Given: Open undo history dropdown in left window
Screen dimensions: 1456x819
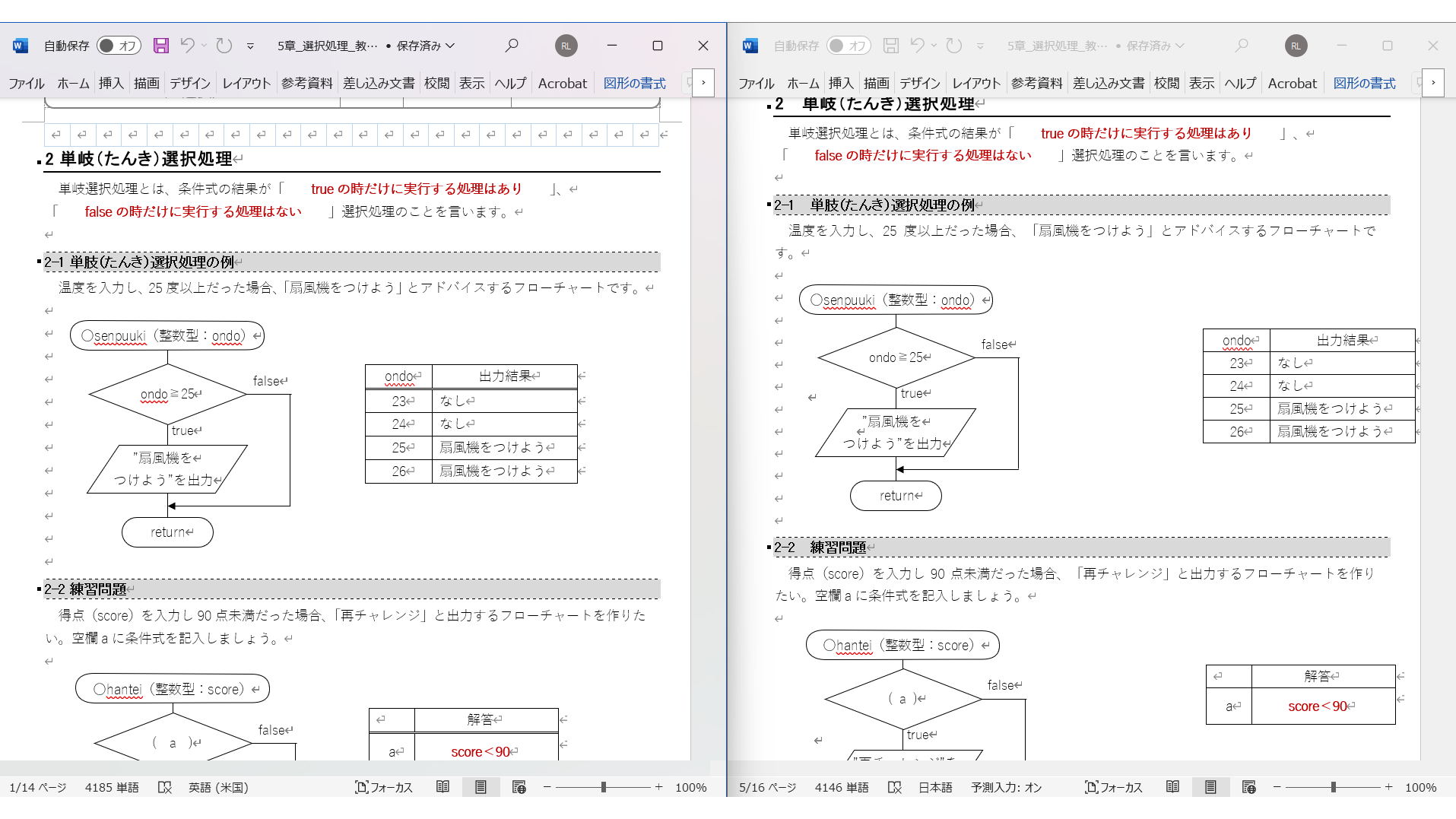Looking at the screenshot, I should pyautogui.click(x=204, y=46).
